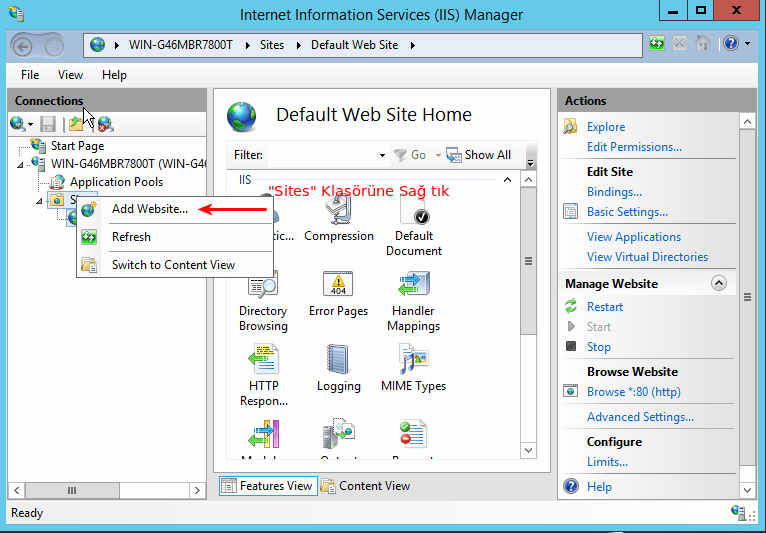Open the Logging feature

[338, 368]
